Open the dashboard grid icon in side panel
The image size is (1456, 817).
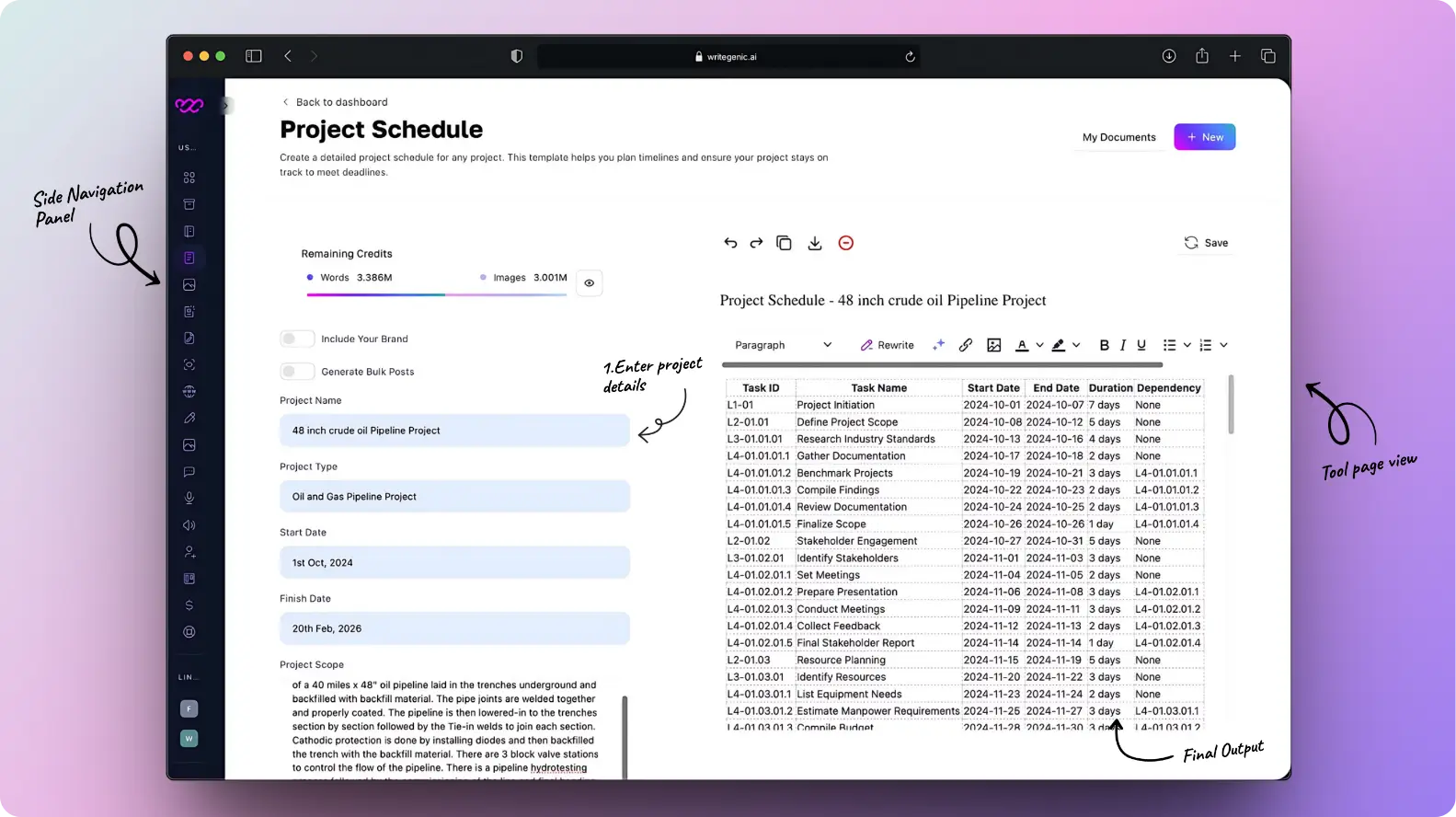189,178
